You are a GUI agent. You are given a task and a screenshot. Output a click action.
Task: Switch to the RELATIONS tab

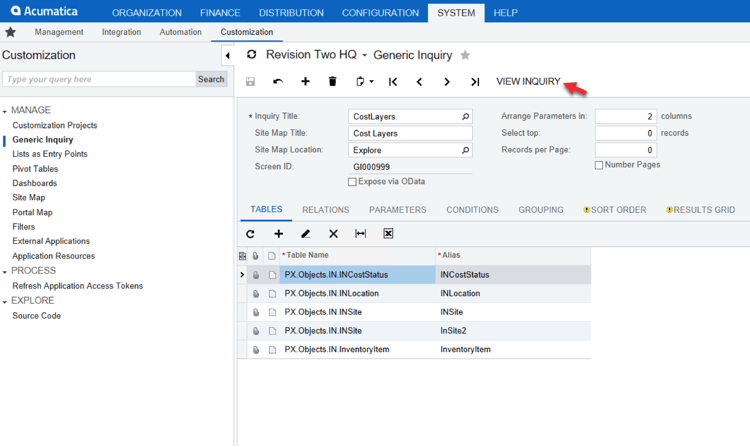point(326,210)
